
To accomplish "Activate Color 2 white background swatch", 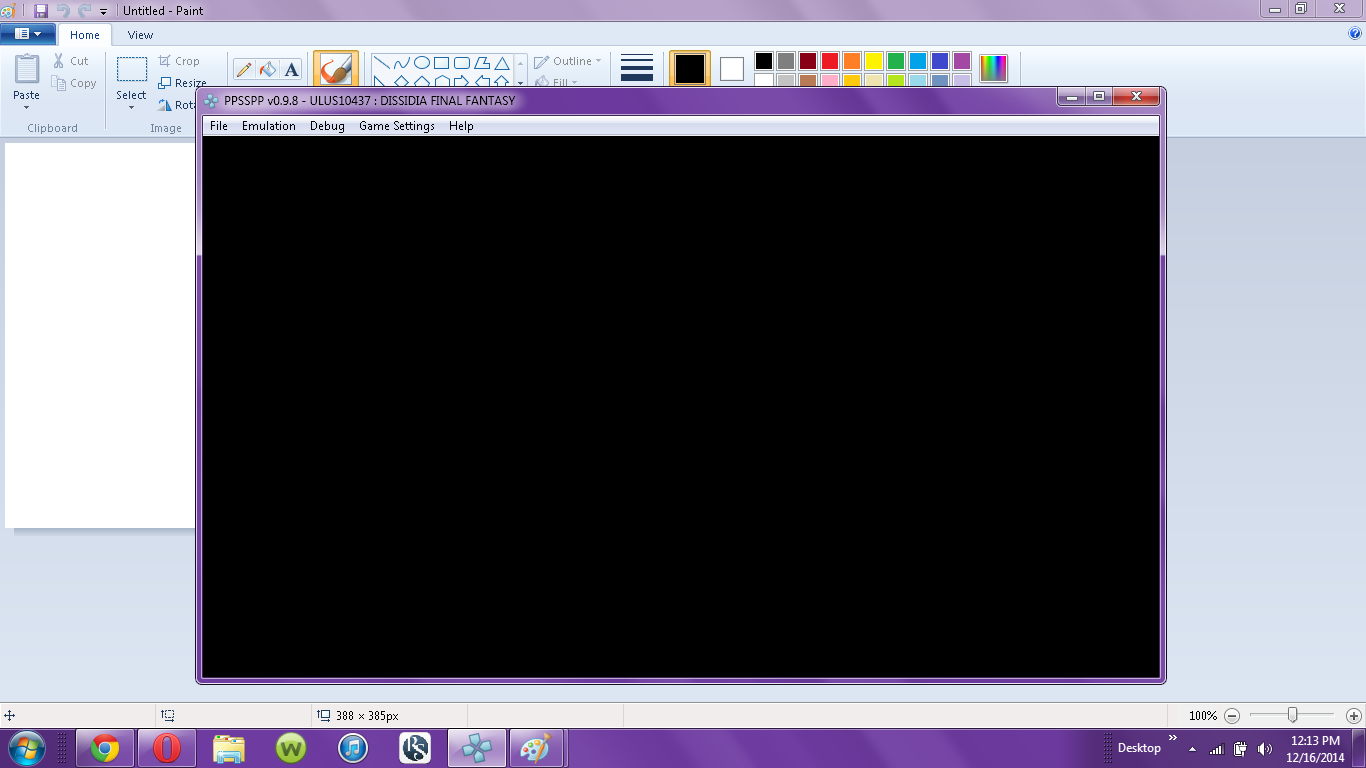I will [x=732, y=69].
